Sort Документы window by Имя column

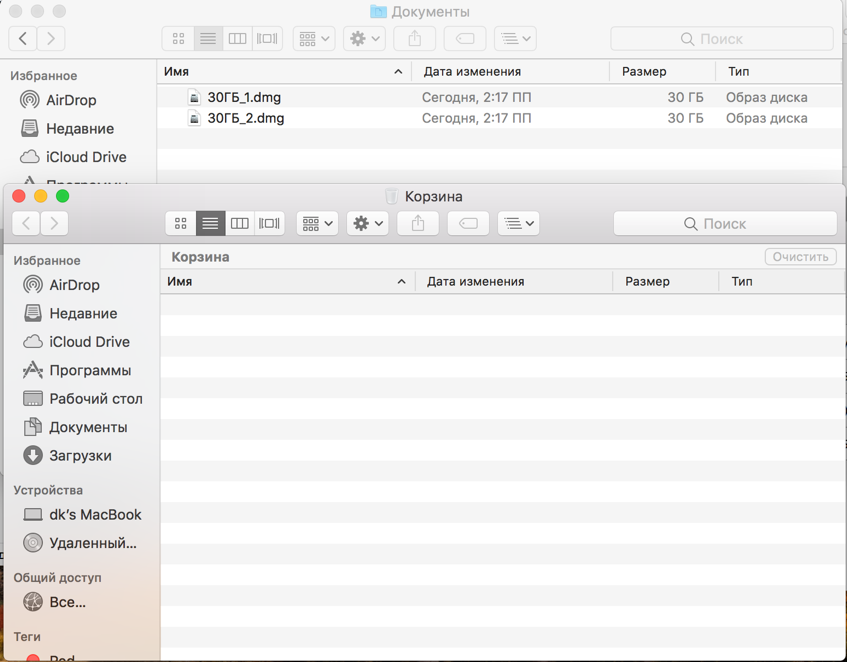[284, 71]
